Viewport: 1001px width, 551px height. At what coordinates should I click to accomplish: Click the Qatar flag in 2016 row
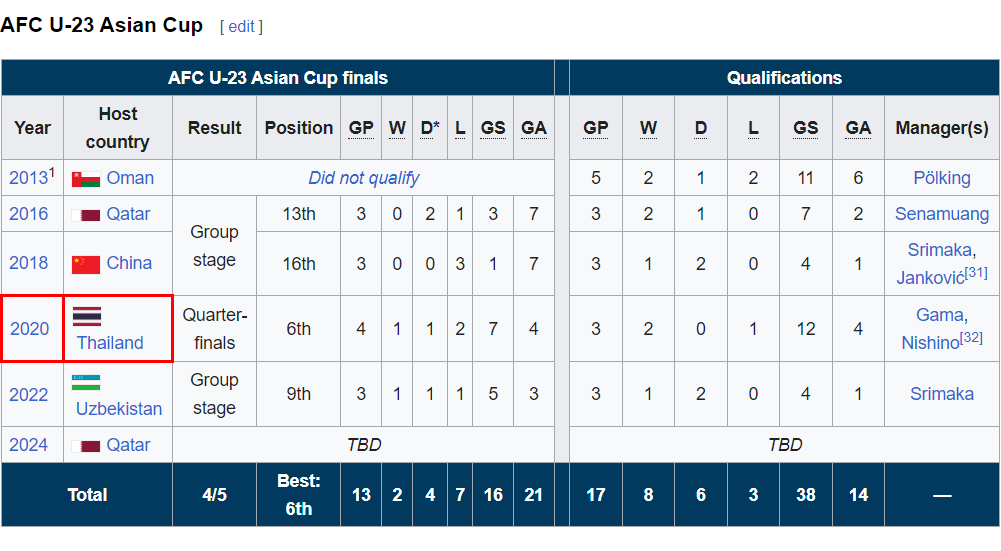pos(86,215)
